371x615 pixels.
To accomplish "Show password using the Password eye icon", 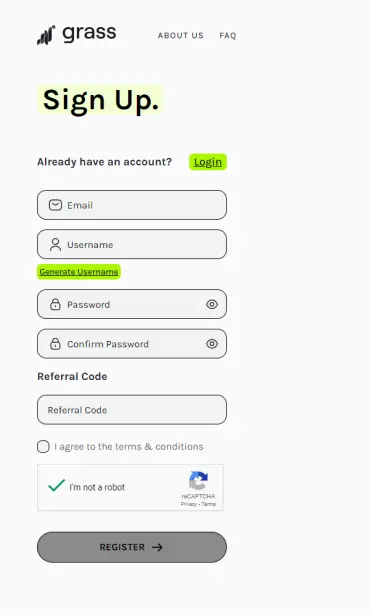I will point(212,304).
